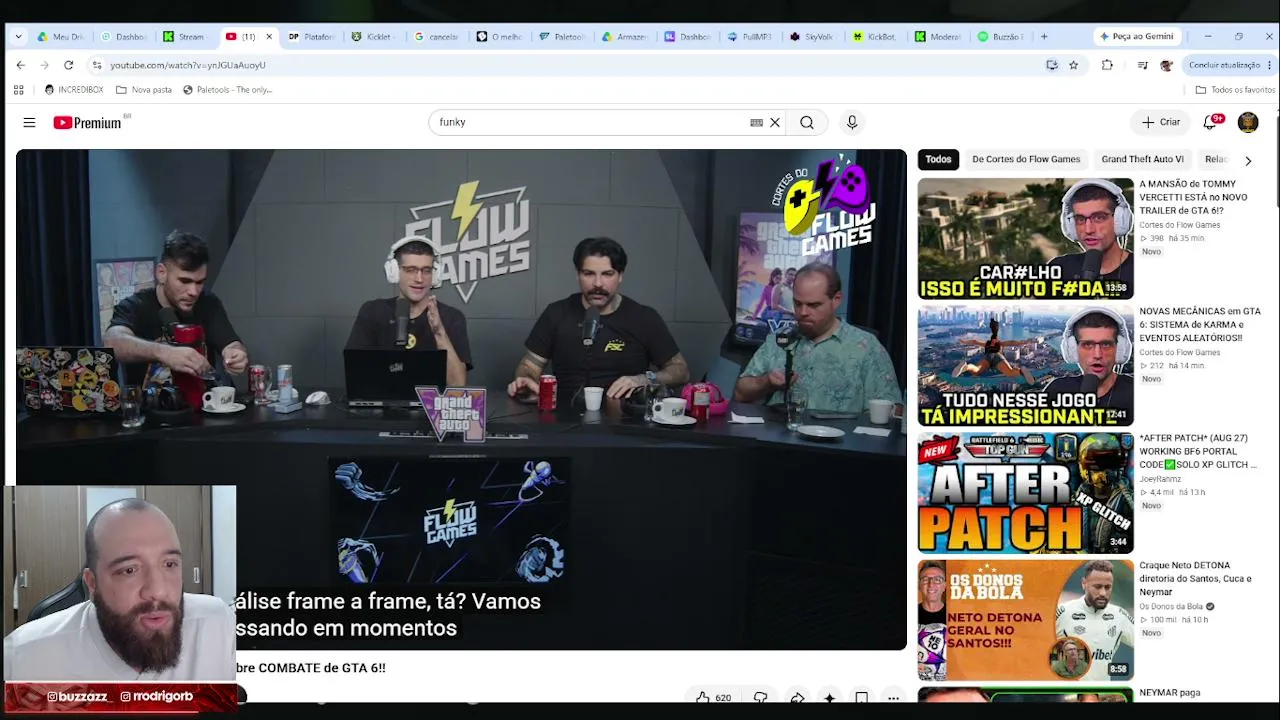Screen dimensions: 1280x720
Task: Focus the browser address bar URL
Action: coord(187,65)
